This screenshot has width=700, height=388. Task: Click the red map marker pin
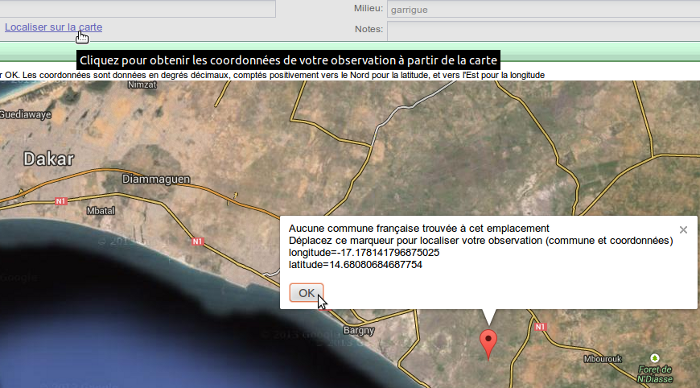point(488,344)
